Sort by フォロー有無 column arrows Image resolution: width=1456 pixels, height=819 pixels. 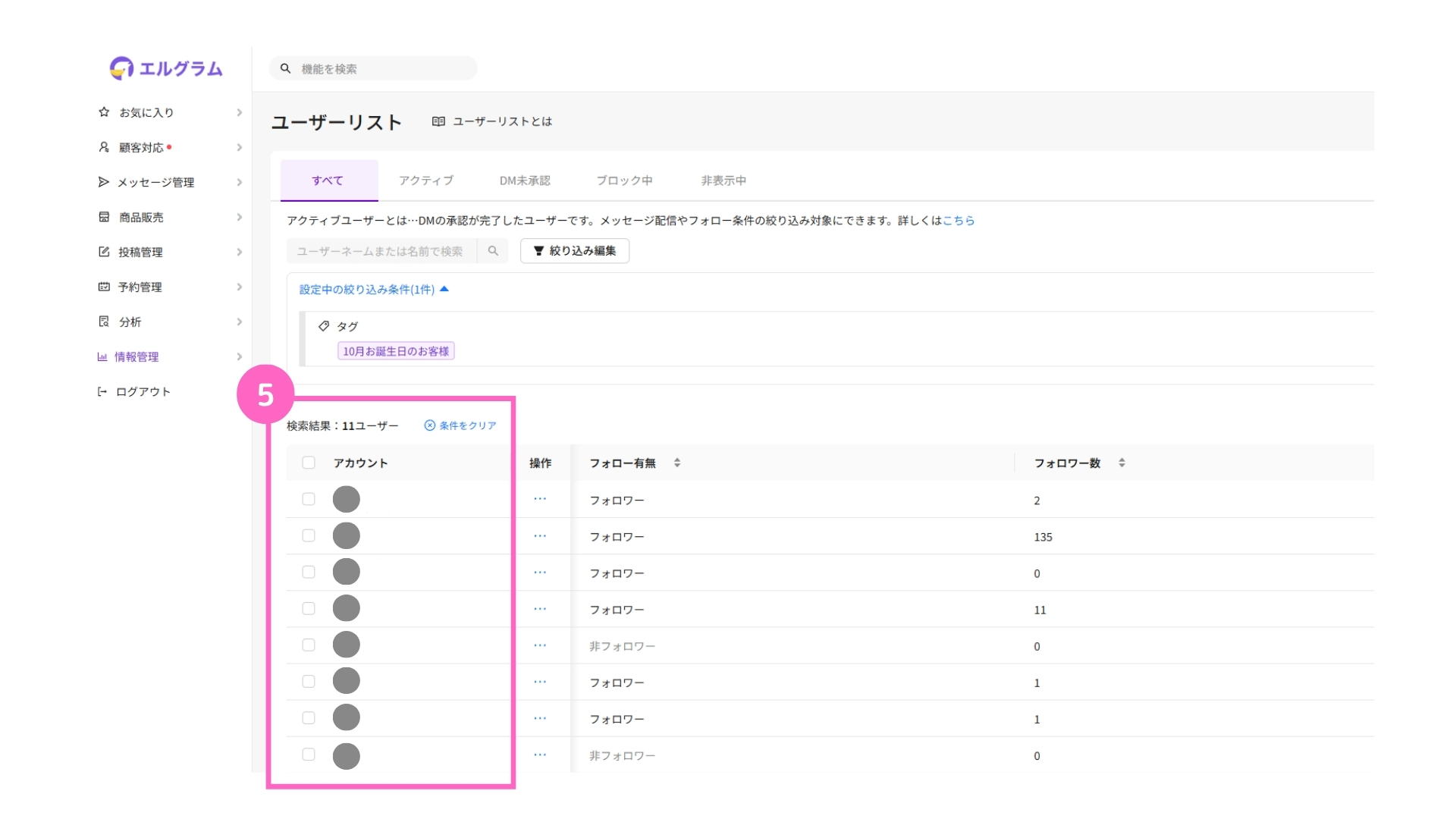click(x=677, y=463)
